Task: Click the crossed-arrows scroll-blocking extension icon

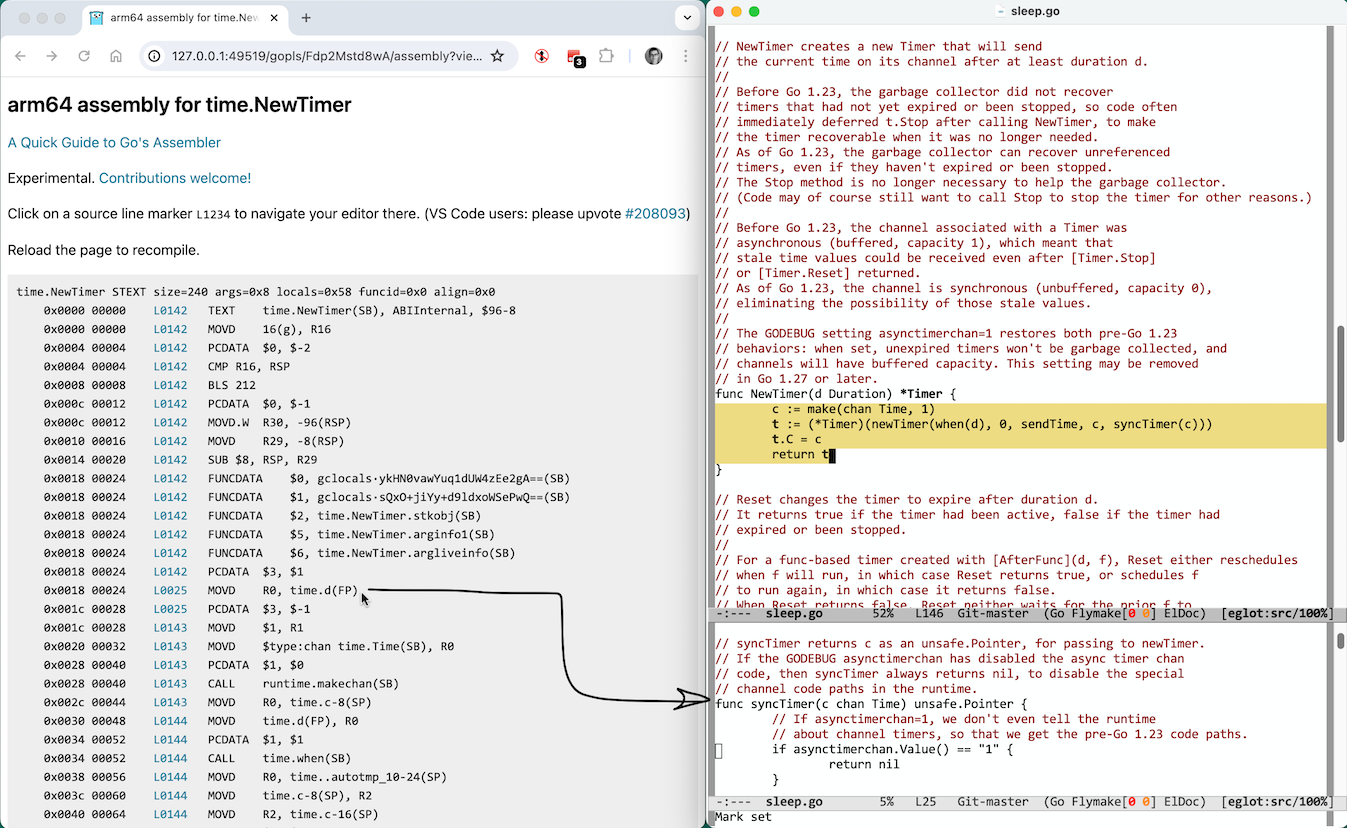Action: [x=541, y=57]
